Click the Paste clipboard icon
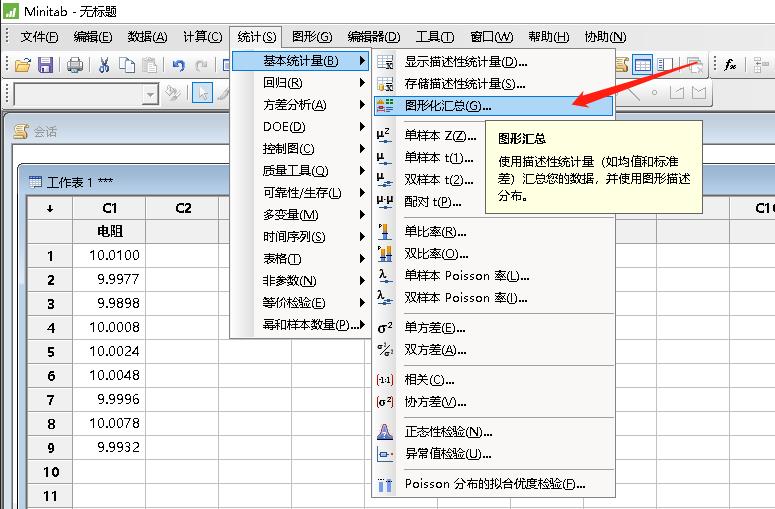The height and width of the screenshot is (509, 775). (150, 65)
